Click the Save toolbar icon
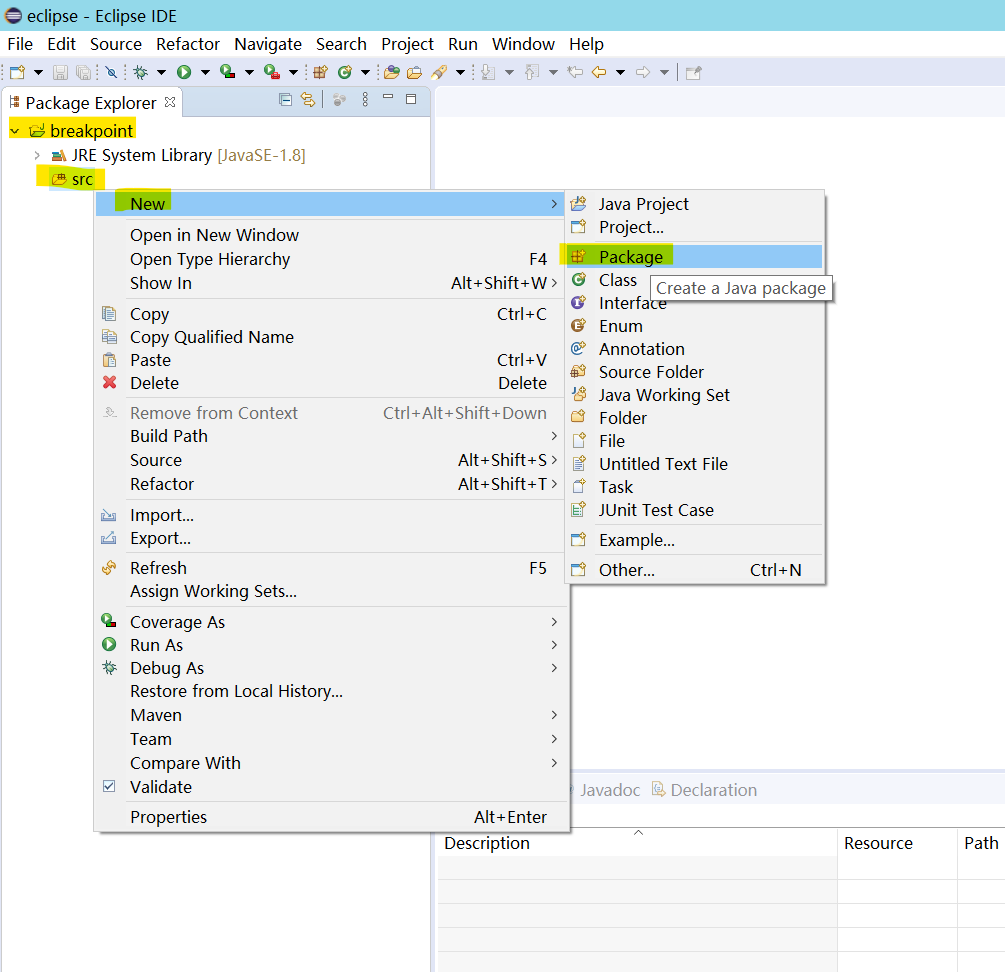The height and width of the screenshot is (972, 1005). click(x=60, y=72)
